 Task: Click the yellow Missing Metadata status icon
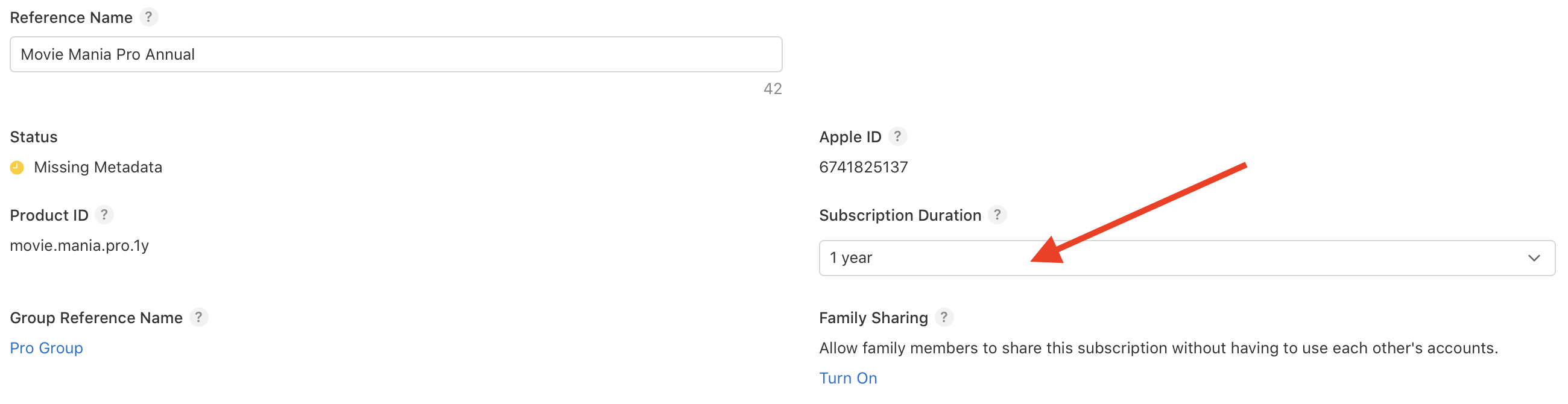pos(17,167)
